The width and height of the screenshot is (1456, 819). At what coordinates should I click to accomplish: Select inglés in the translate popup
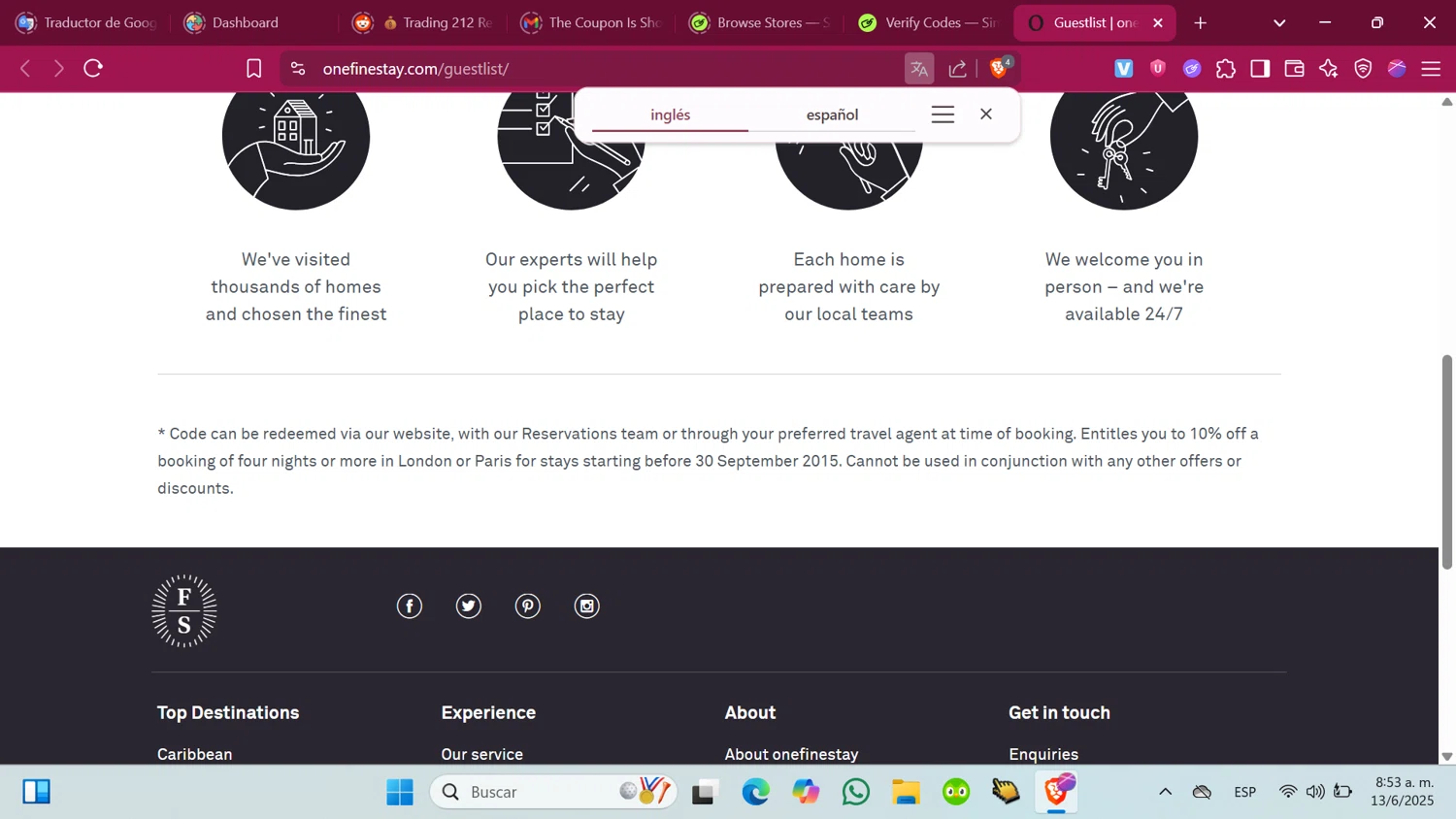tap(670, 115)
